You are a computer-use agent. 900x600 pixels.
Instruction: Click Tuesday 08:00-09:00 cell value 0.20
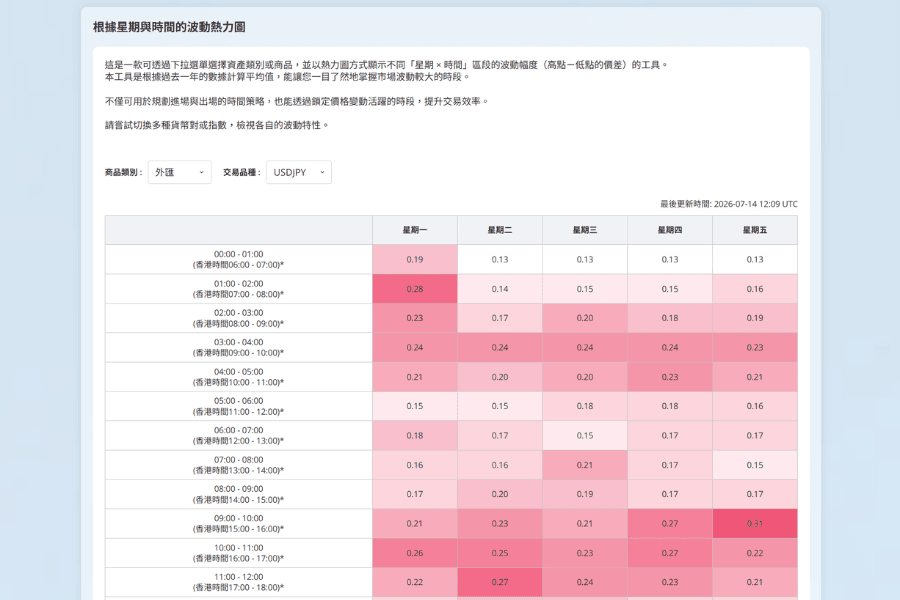click(500, 494)
